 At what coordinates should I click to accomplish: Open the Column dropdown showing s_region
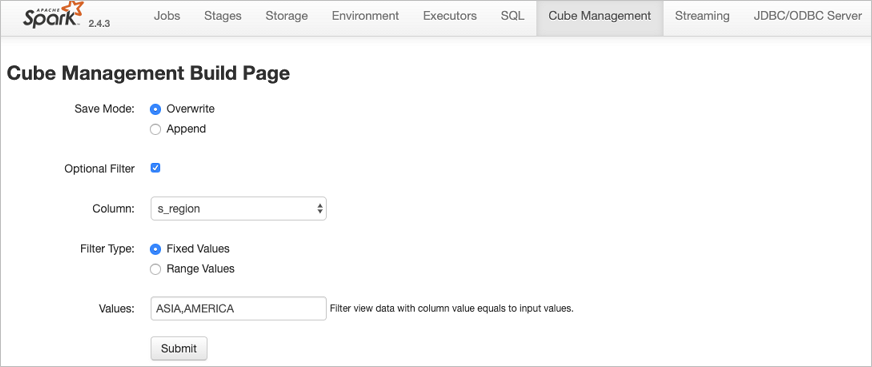(238, 209)
